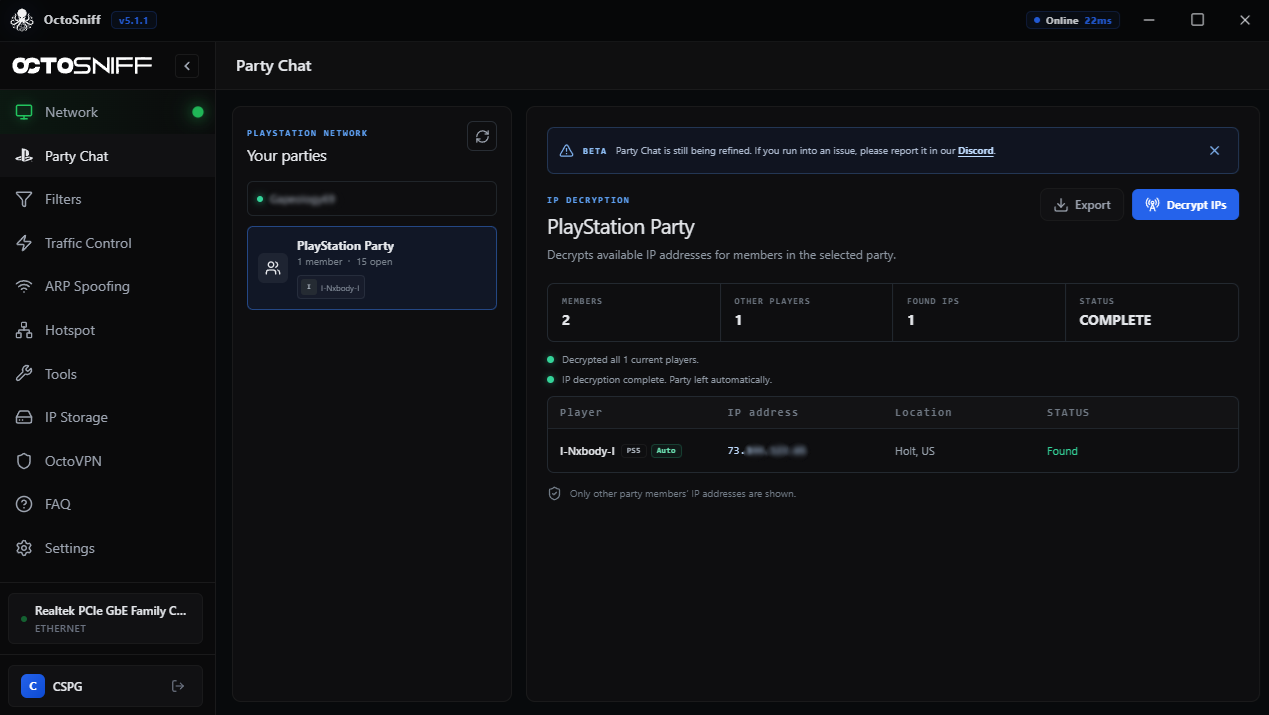Open the FAQ page
Image resolution: width=1269 pixels, height=715 pixels.
click(x=107, y=504)
